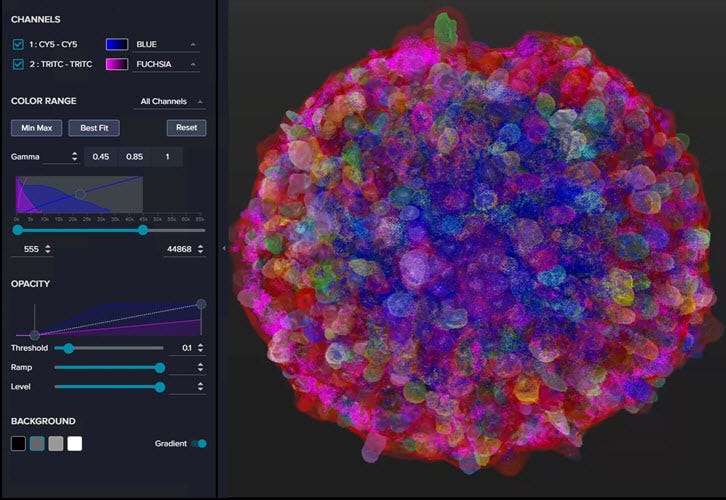The height and width of the screenshot is (500, 726).
Task: Click the blue gradient swatch for CY5
Action: point(117,45)
